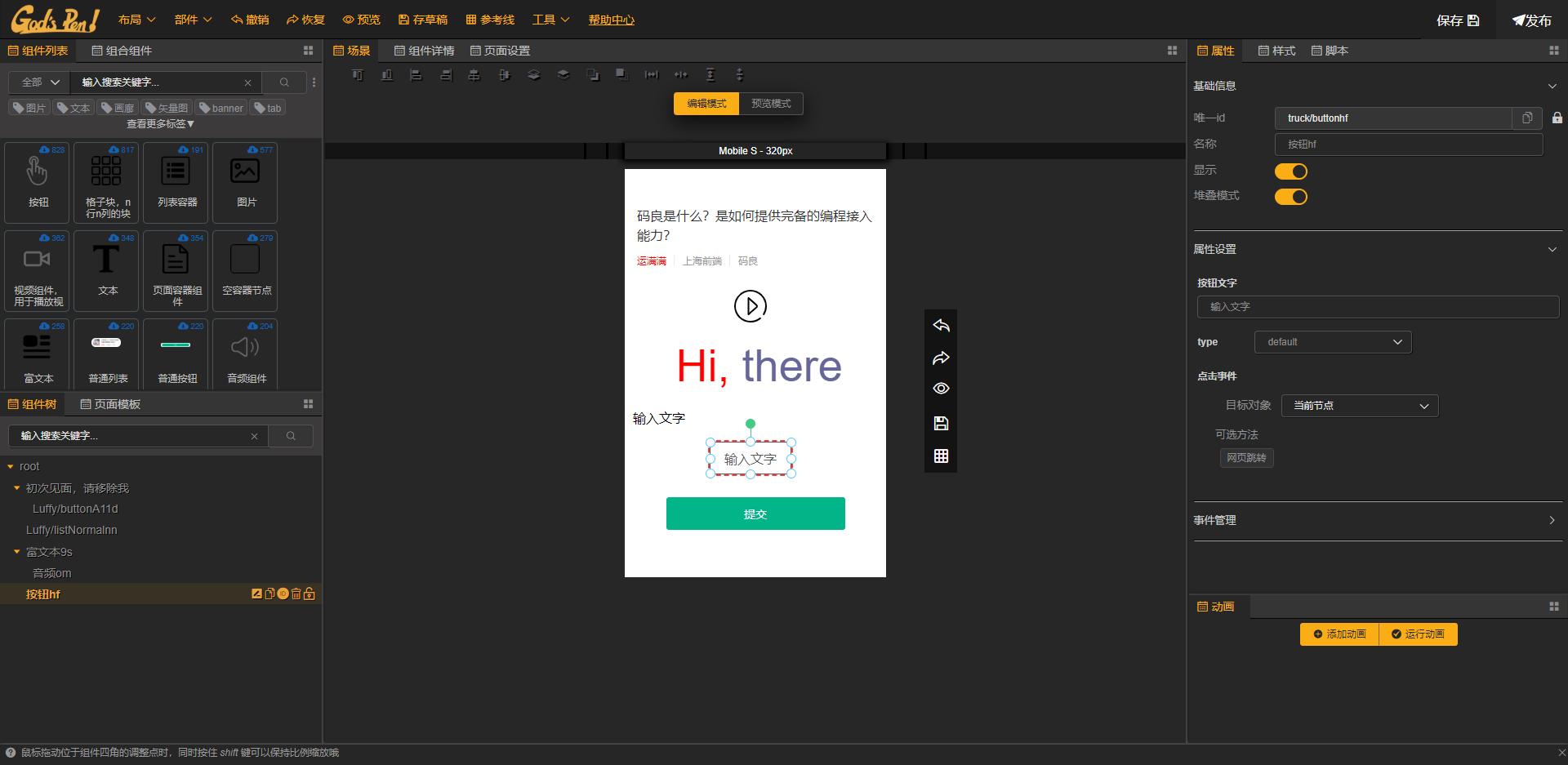
Task: Click the lock icon beside unique id
Action: pos(1557,118)
